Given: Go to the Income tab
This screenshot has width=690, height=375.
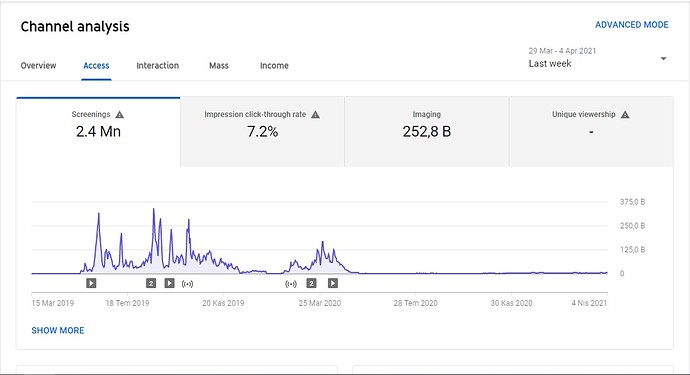Looking at the screenshot, I should 274,66.
